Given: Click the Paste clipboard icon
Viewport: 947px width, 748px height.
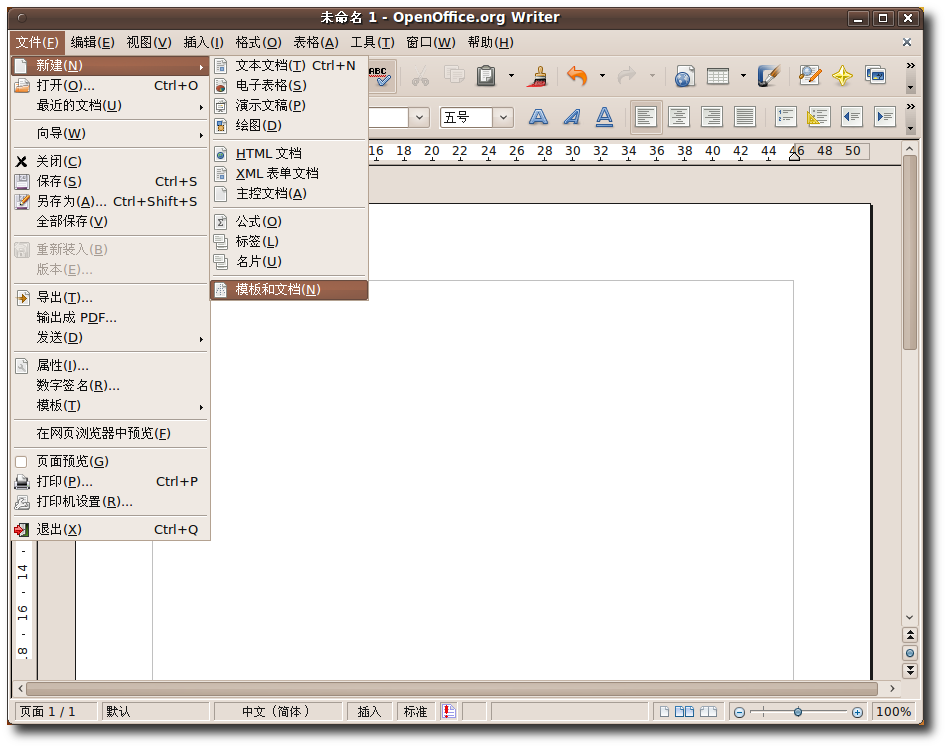Looking at the screenshot, I should click(486, 76).
